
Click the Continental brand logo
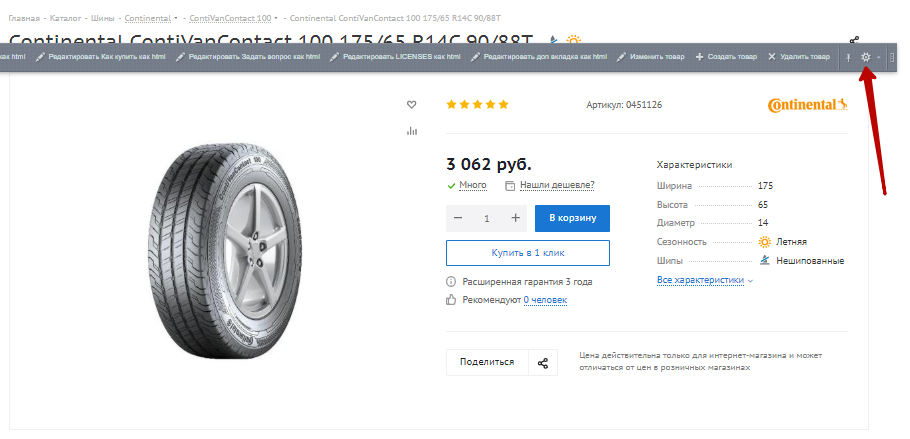pyautogui.click(x=807, y=105)
